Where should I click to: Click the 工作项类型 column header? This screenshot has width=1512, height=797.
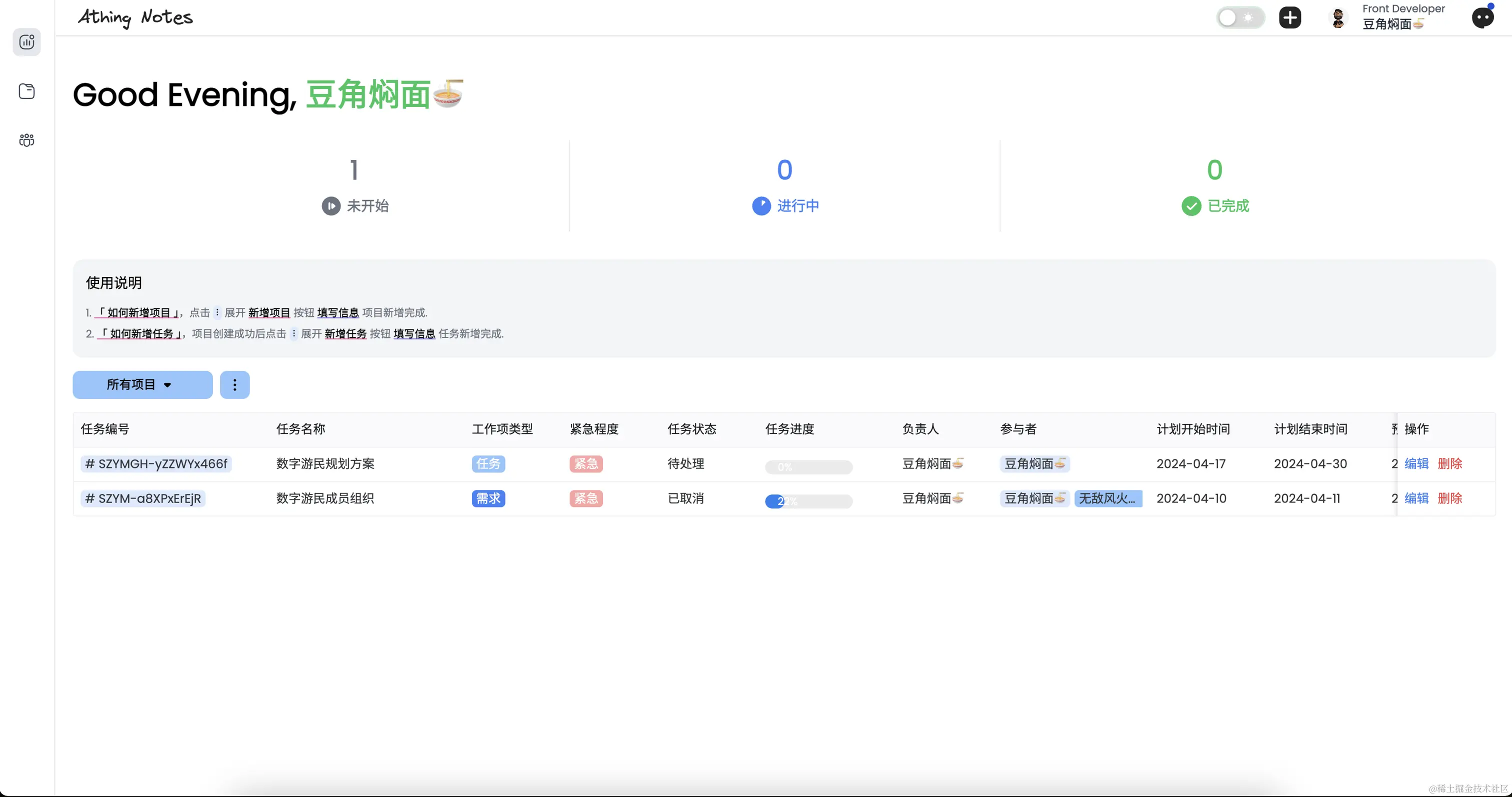(502, 429)
